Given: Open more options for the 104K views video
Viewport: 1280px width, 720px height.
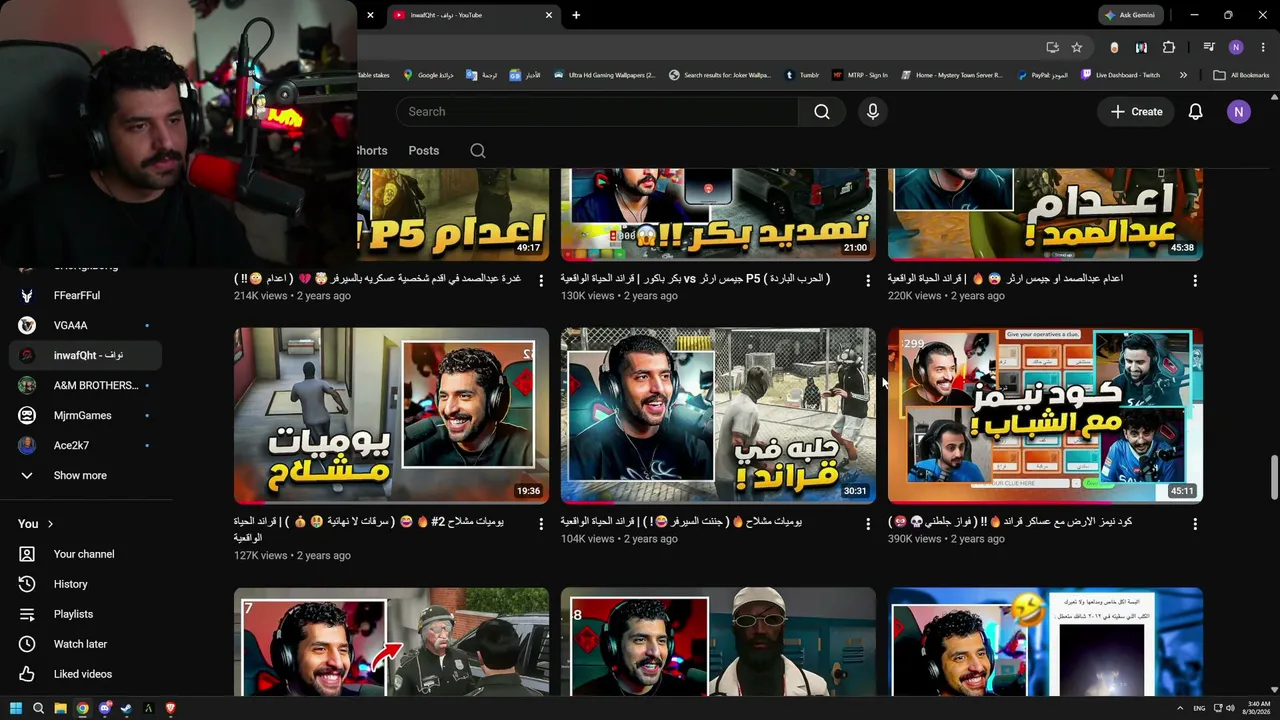Looking at the screenshot, I should click(868, 524).
